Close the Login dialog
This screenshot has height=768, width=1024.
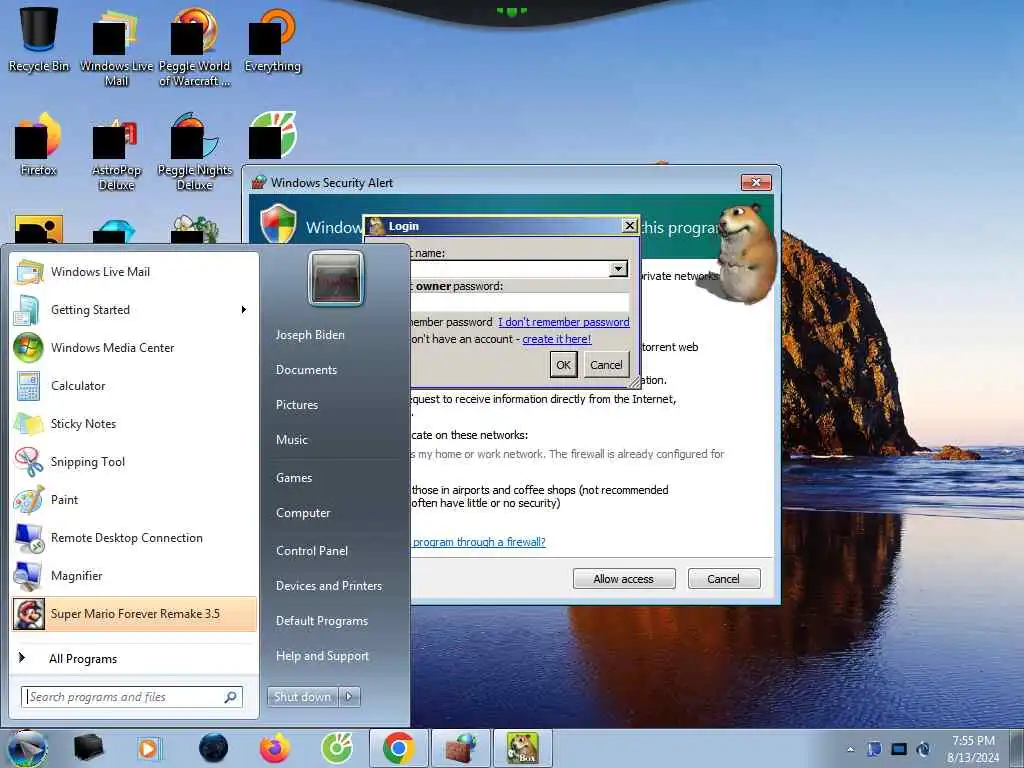tap(630, 226)
